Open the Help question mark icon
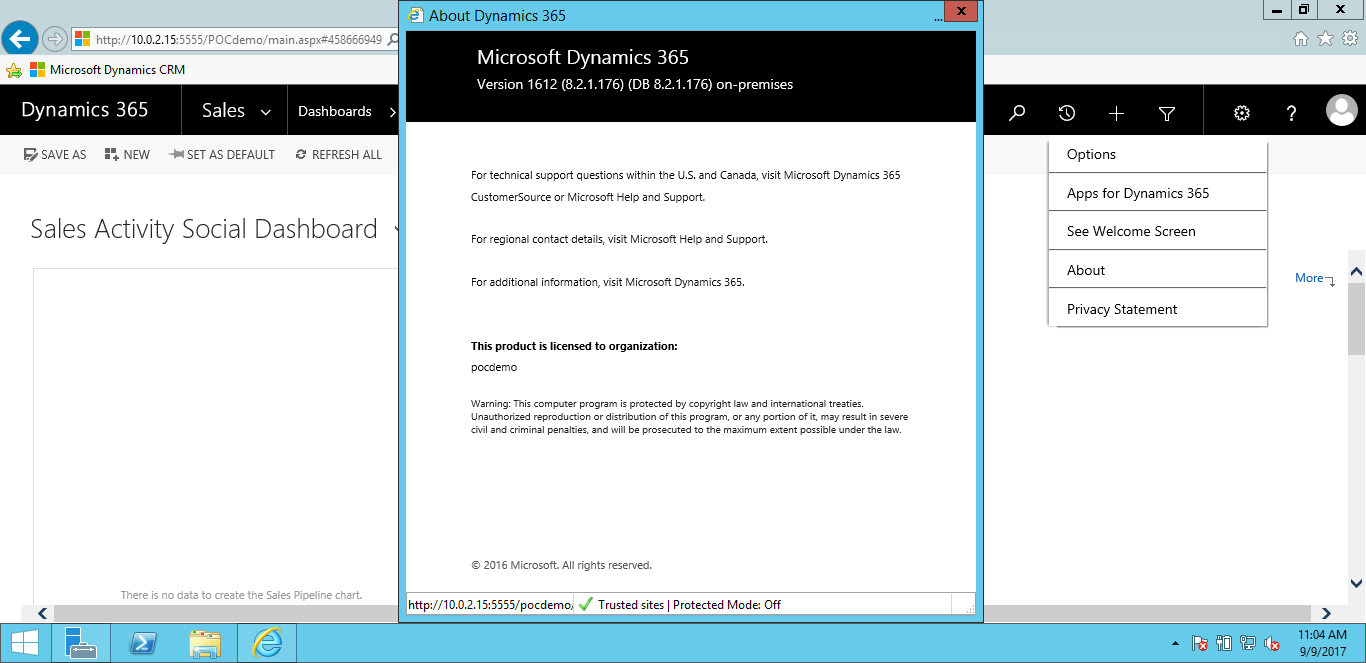Screen dimensions: 1366x663 pos(1291,112)
